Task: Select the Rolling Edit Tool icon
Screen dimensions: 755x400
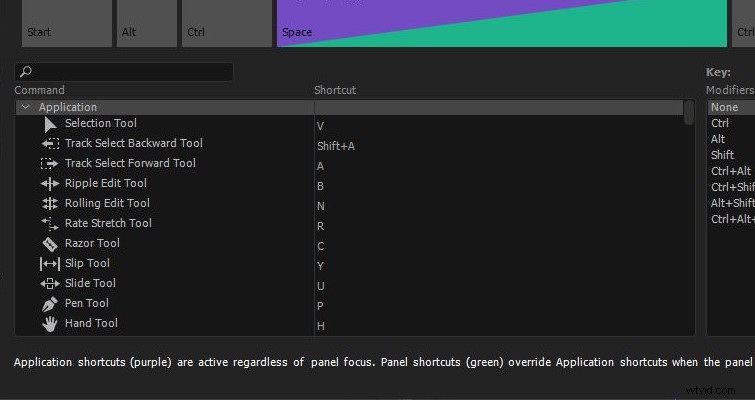Action: tap(50, 204)
